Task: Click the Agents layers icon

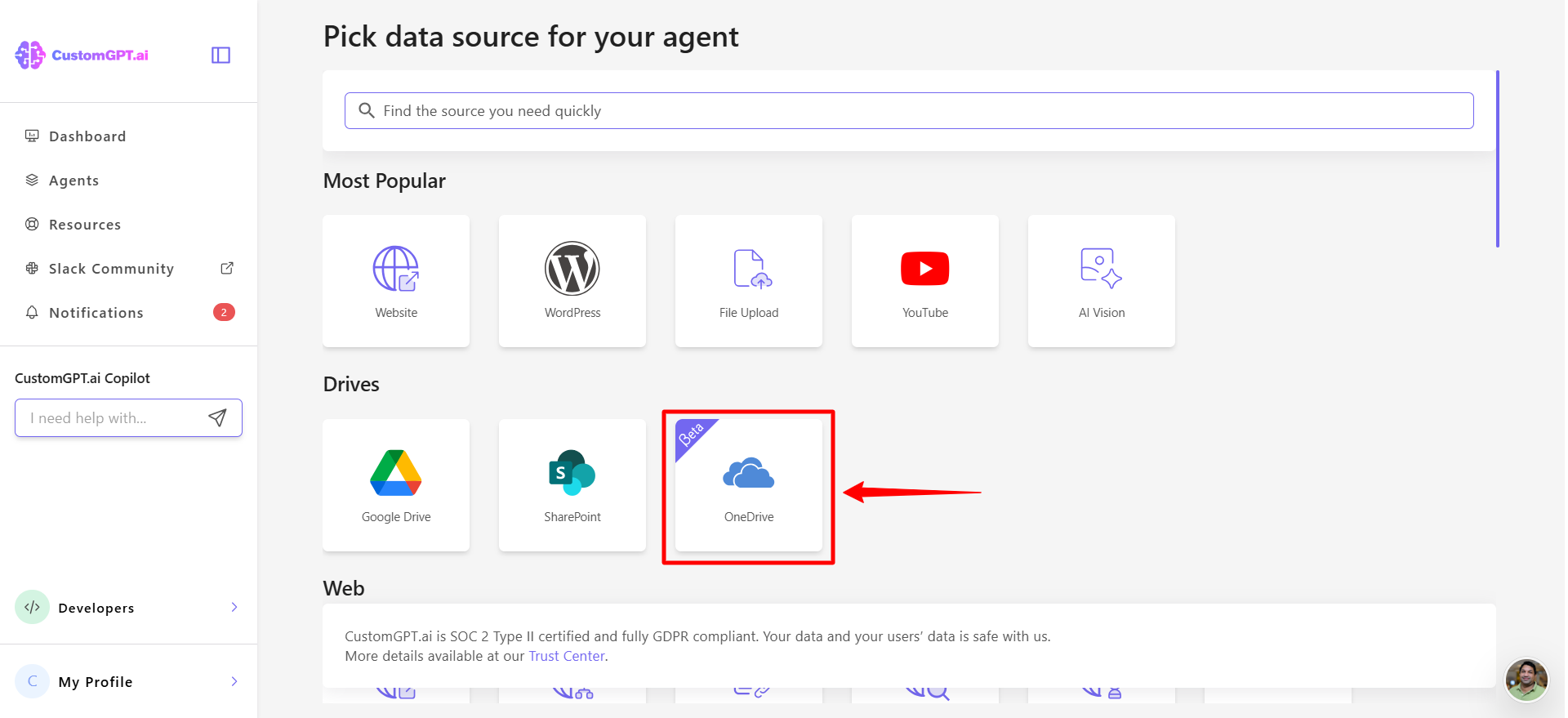Action: (32, 180)
